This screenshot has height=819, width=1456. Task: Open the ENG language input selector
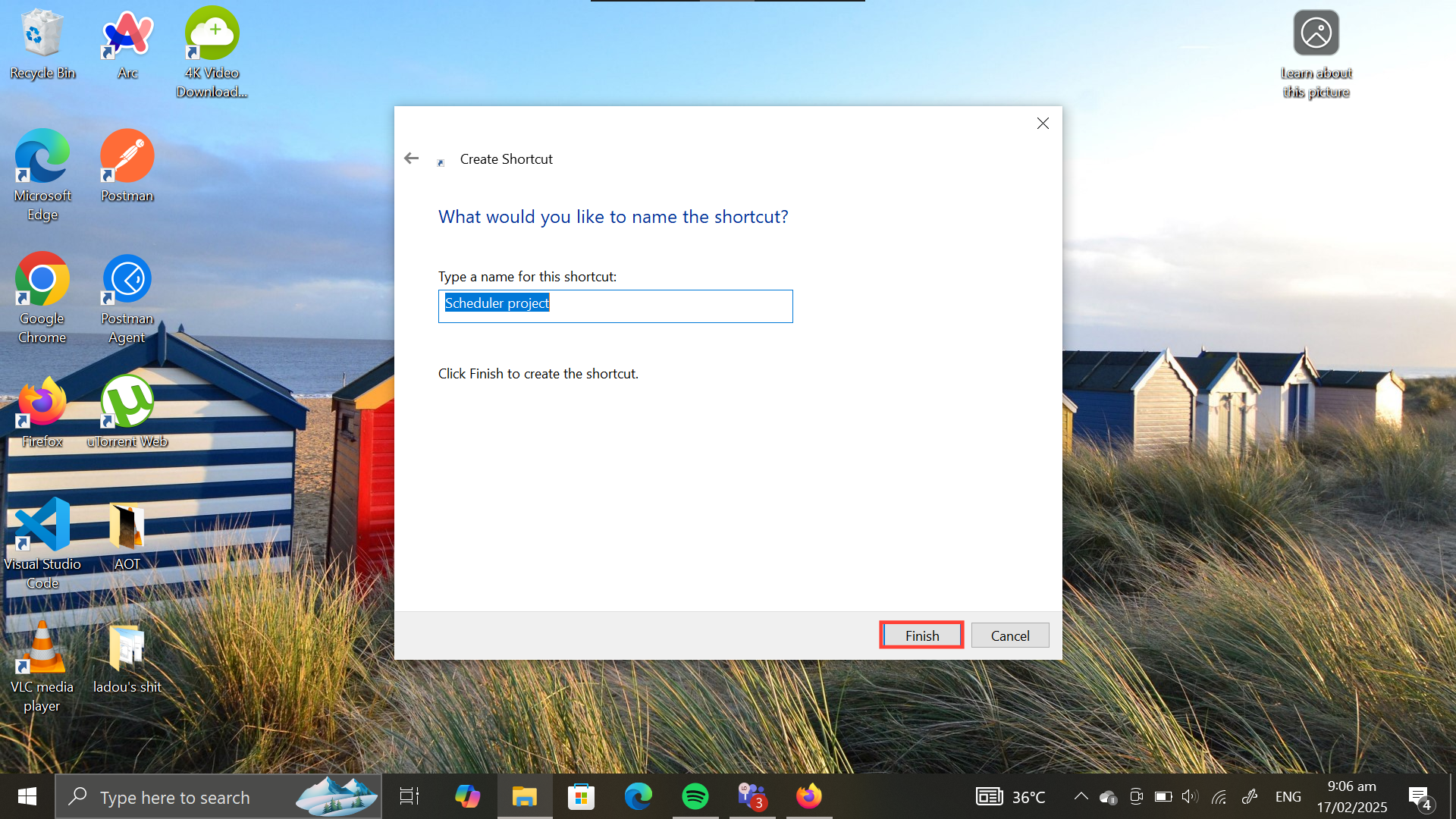click(1288, 796)
